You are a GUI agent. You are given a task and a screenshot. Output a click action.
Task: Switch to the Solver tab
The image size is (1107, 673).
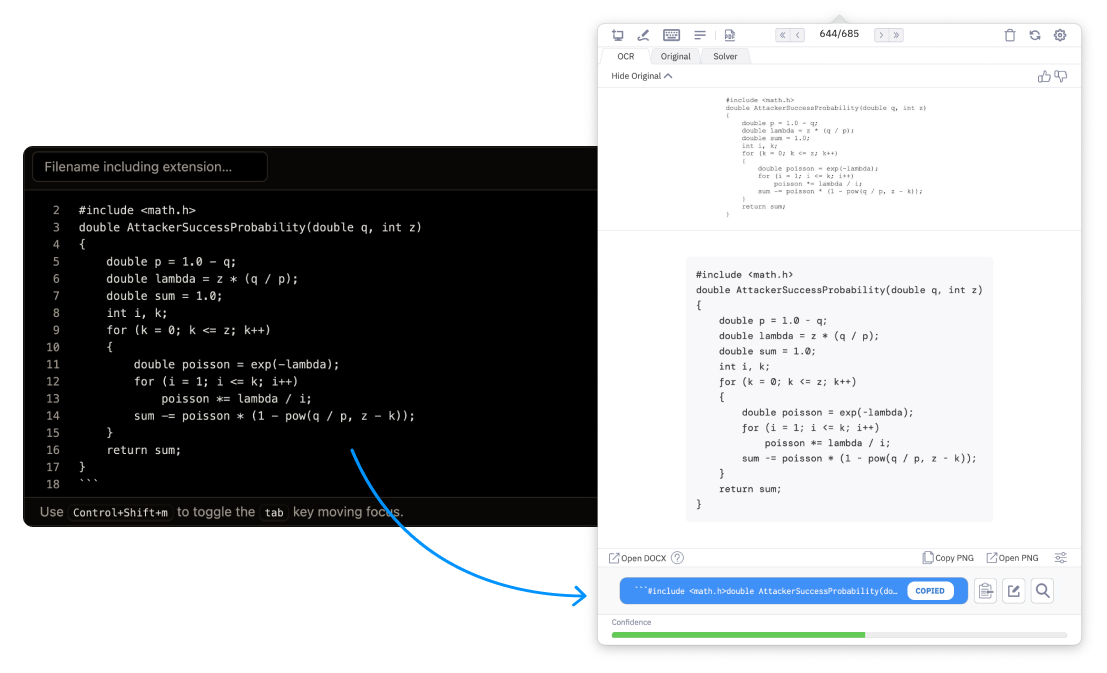click(725, 56)
